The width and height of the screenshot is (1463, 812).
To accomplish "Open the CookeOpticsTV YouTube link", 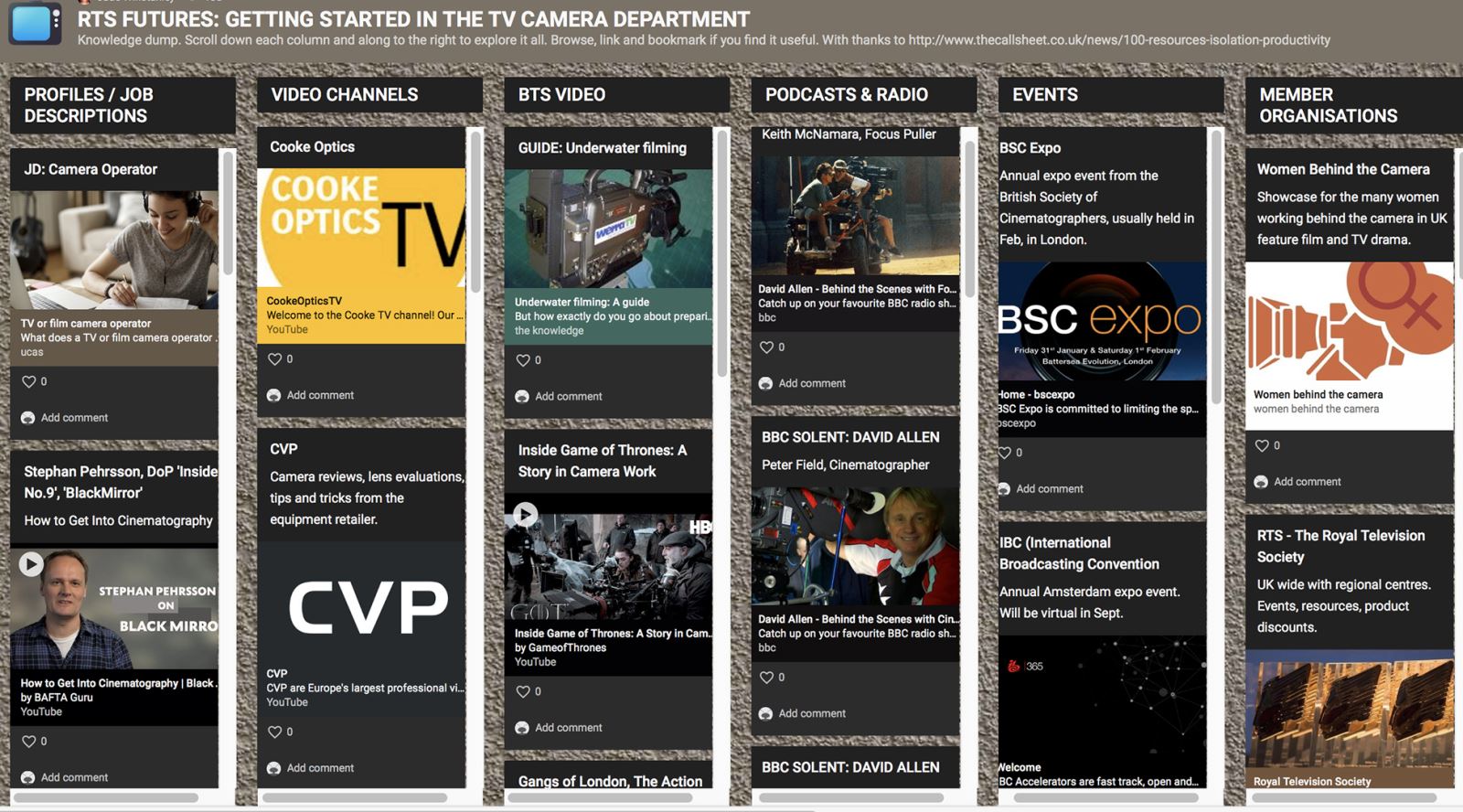I will [361, 315].
